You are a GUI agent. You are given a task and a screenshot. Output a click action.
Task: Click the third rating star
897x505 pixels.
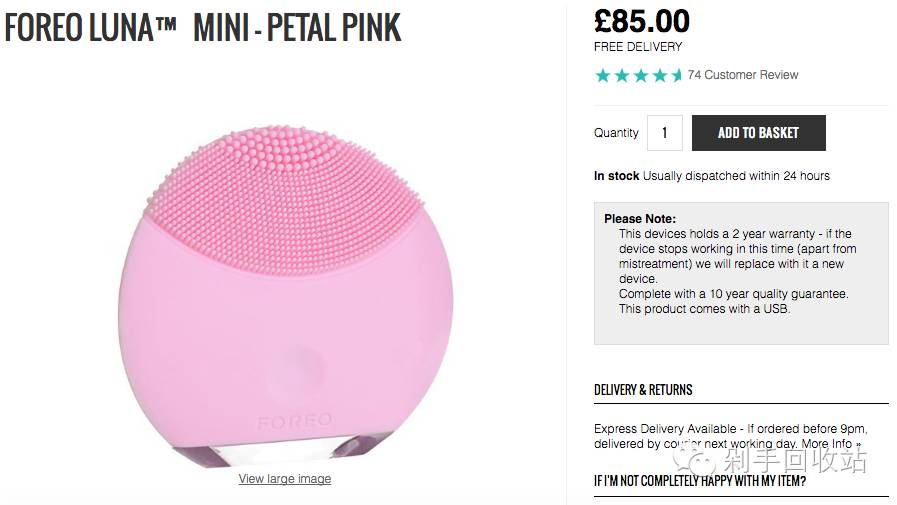click(x=641, y=75)
